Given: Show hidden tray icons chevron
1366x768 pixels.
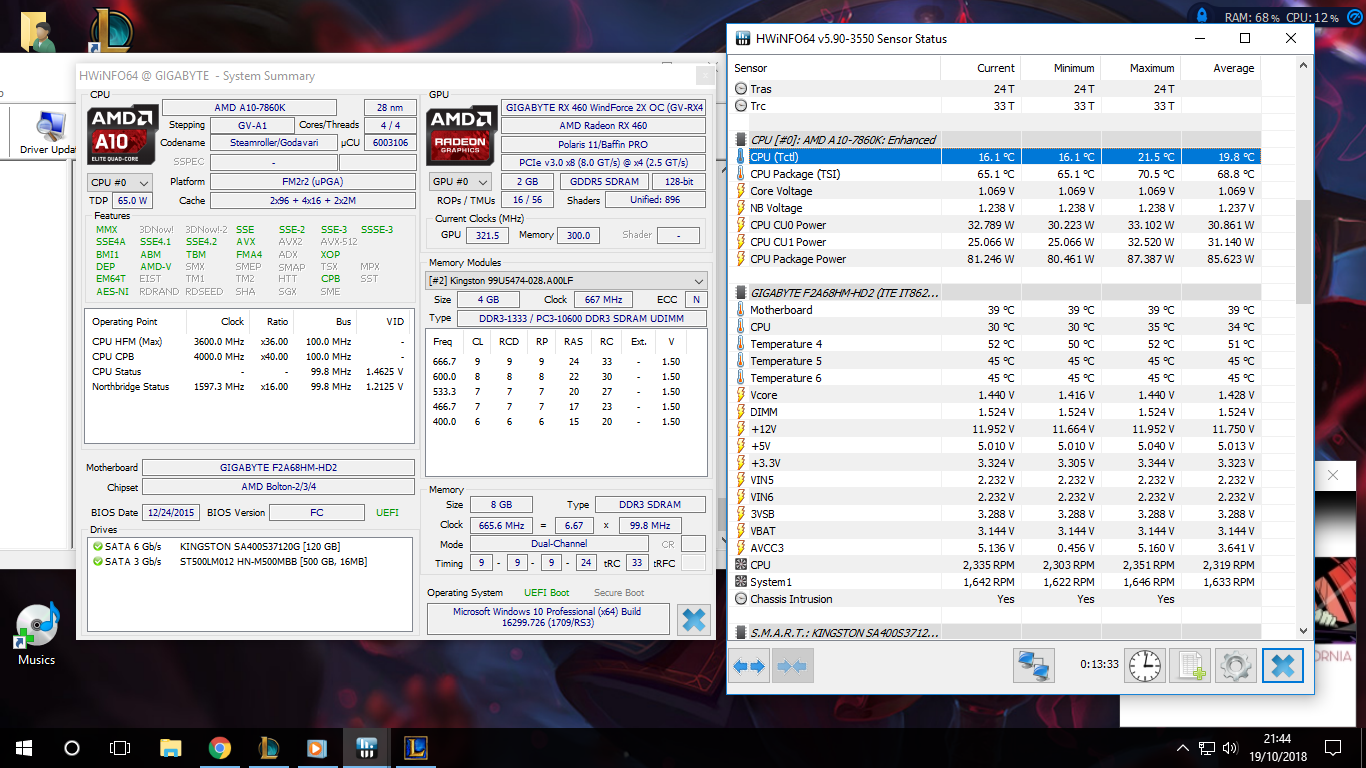Looking at the screenshot, I should (1183, 748).
